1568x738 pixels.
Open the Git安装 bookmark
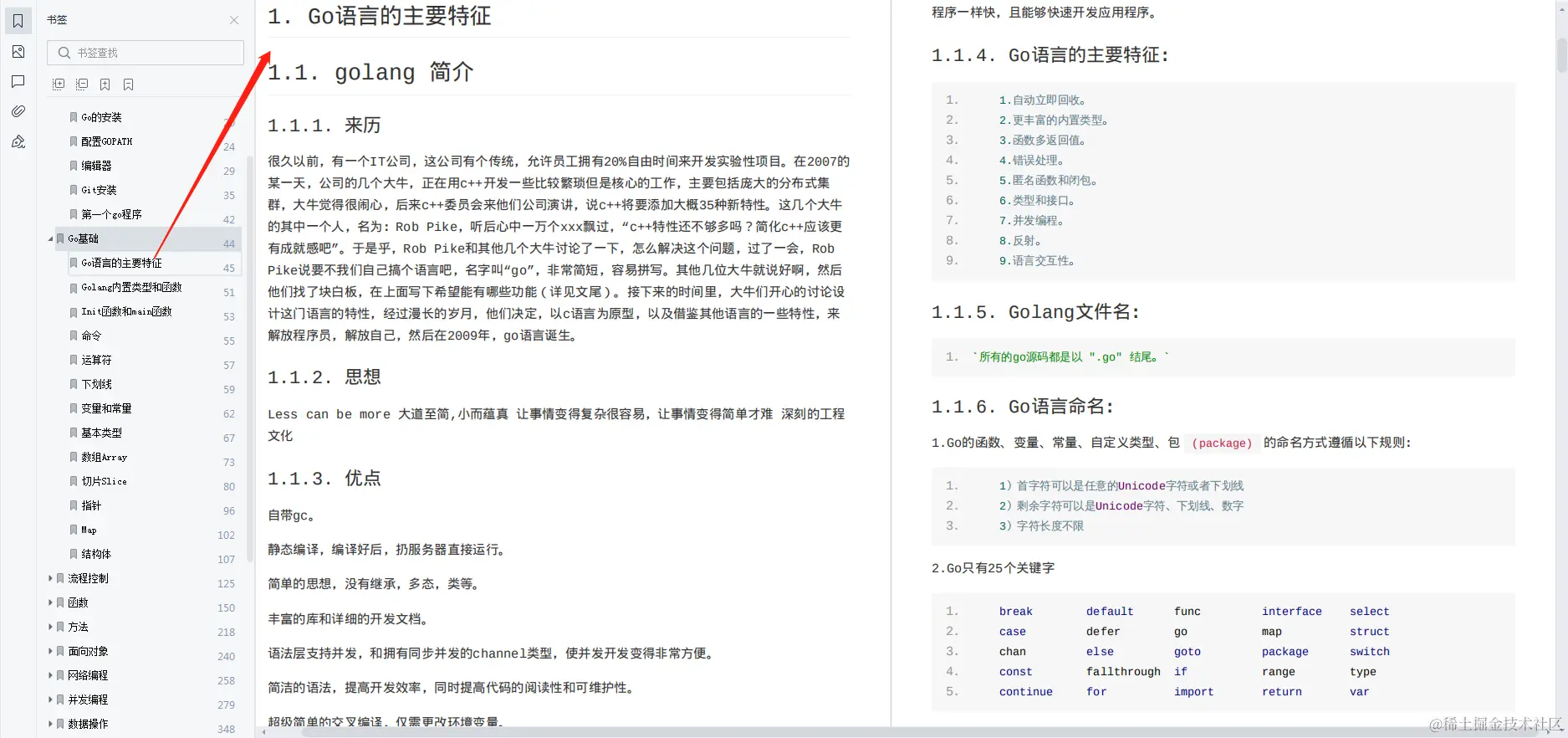pos(99,191)
